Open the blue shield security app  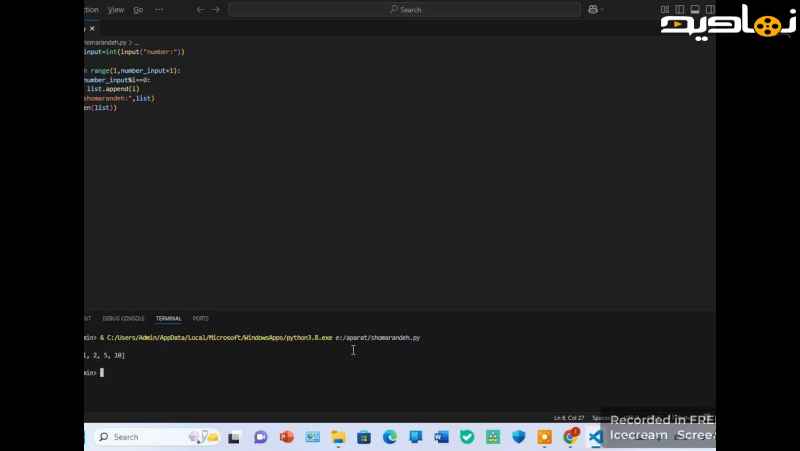point(519,437)
